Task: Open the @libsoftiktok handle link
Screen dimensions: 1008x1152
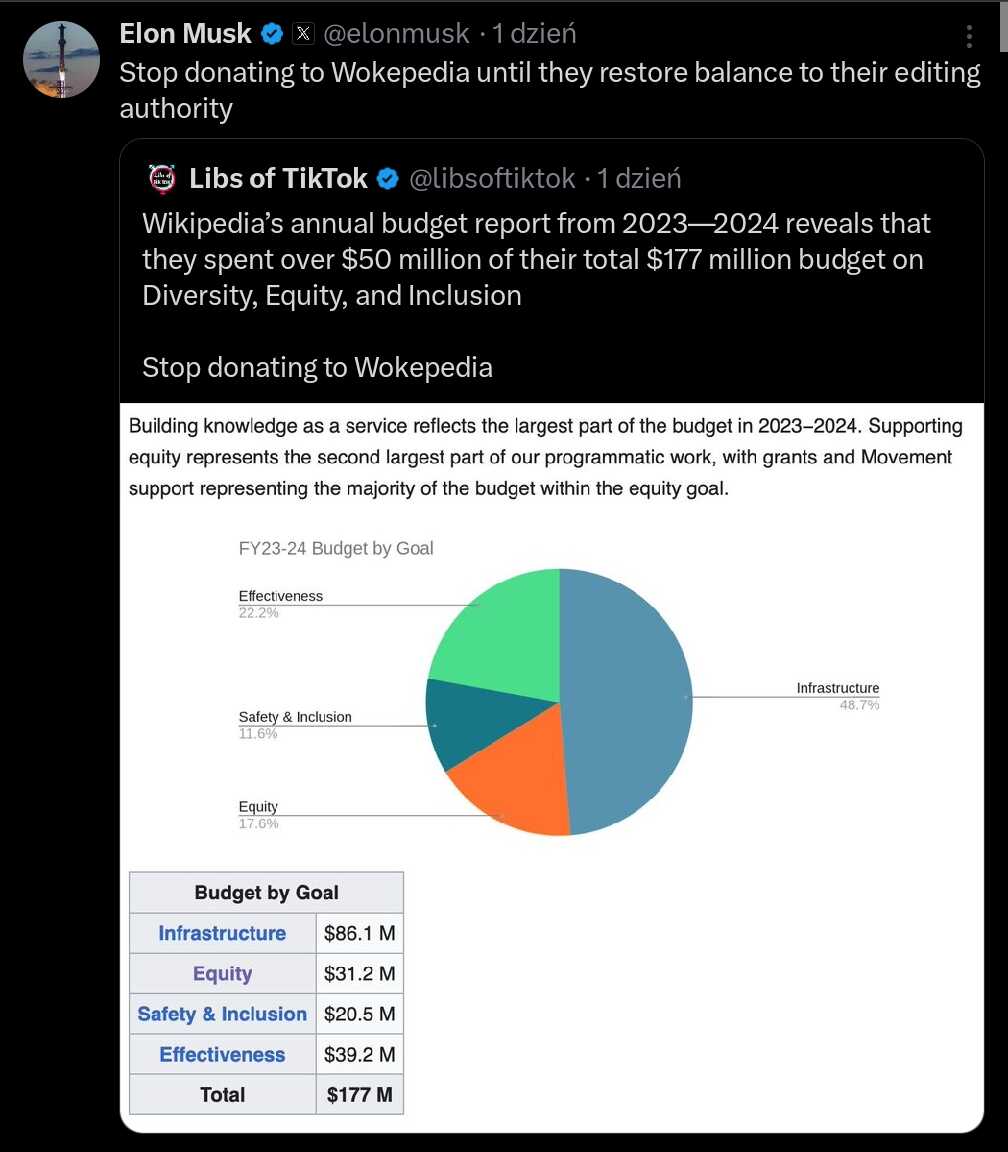Action: pyautogui.click(x=492, y=179)
